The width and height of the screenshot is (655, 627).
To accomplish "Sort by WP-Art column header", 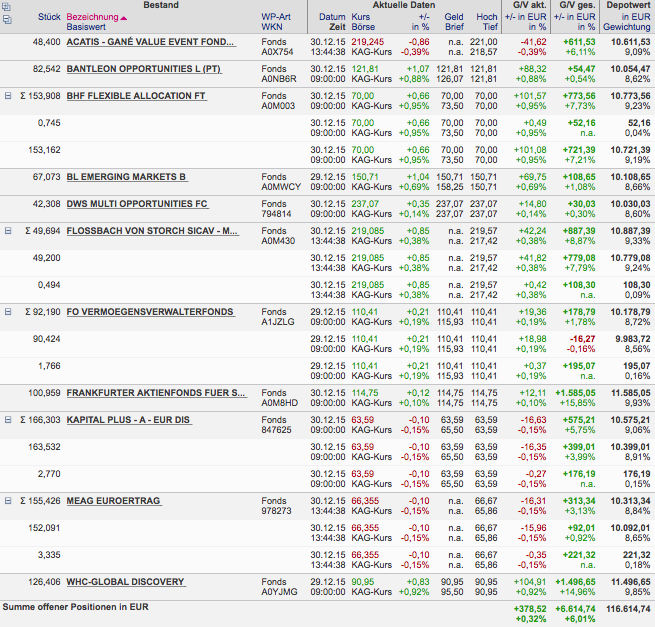I will 276,17.
